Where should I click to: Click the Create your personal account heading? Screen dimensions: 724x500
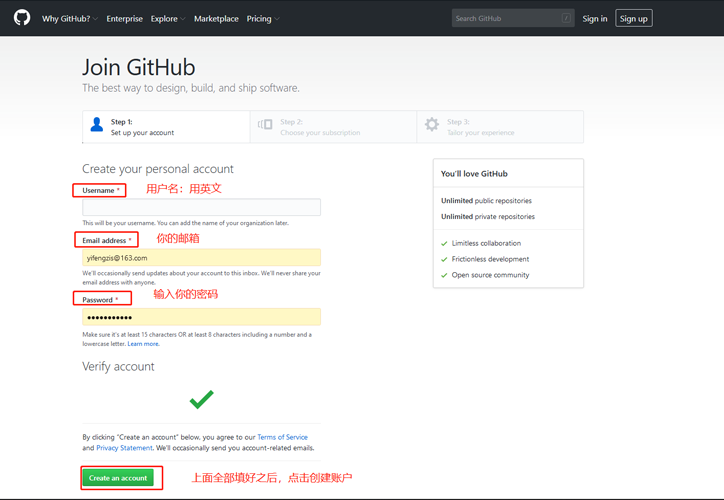point(158,169)
